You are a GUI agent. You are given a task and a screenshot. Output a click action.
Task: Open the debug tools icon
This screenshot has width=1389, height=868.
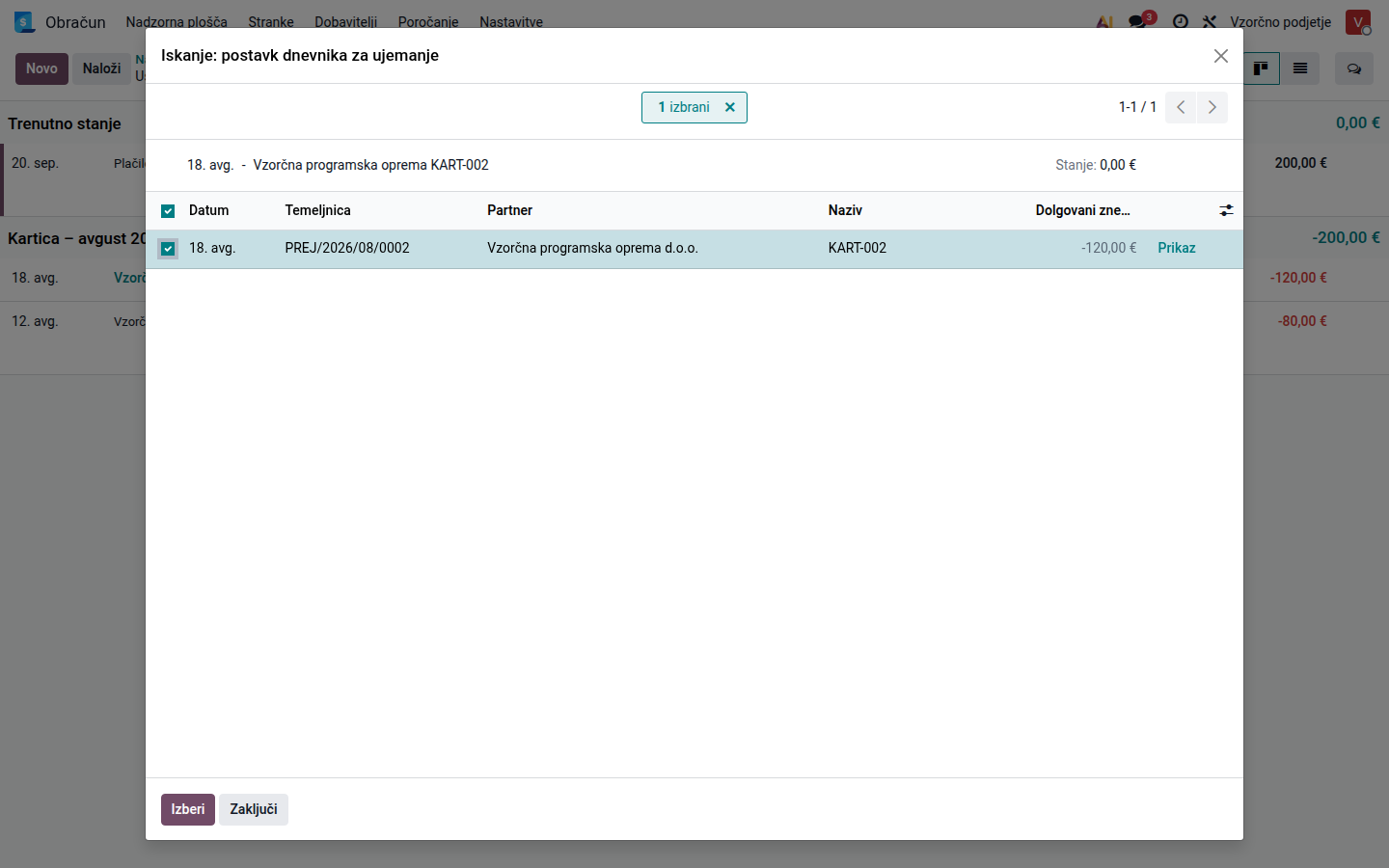pyautogui.click(x=1210, y=21)
